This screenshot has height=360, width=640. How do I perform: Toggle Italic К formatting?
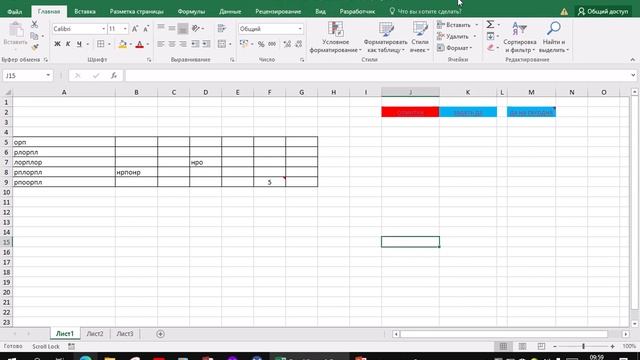click(68, 44)
